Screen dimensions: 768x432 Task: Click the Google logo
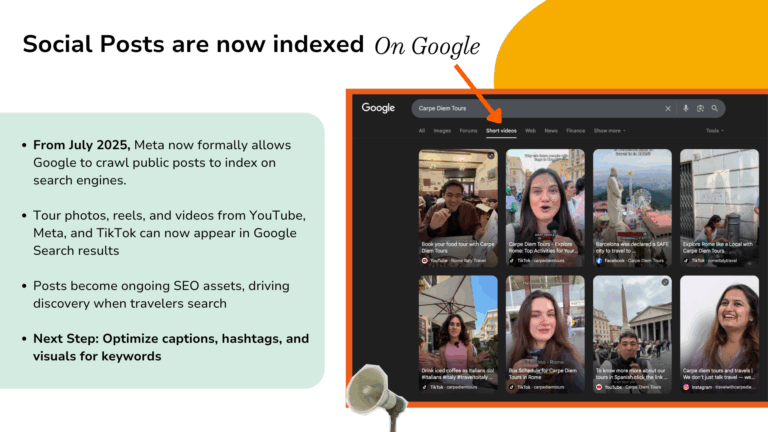point(378,108)
